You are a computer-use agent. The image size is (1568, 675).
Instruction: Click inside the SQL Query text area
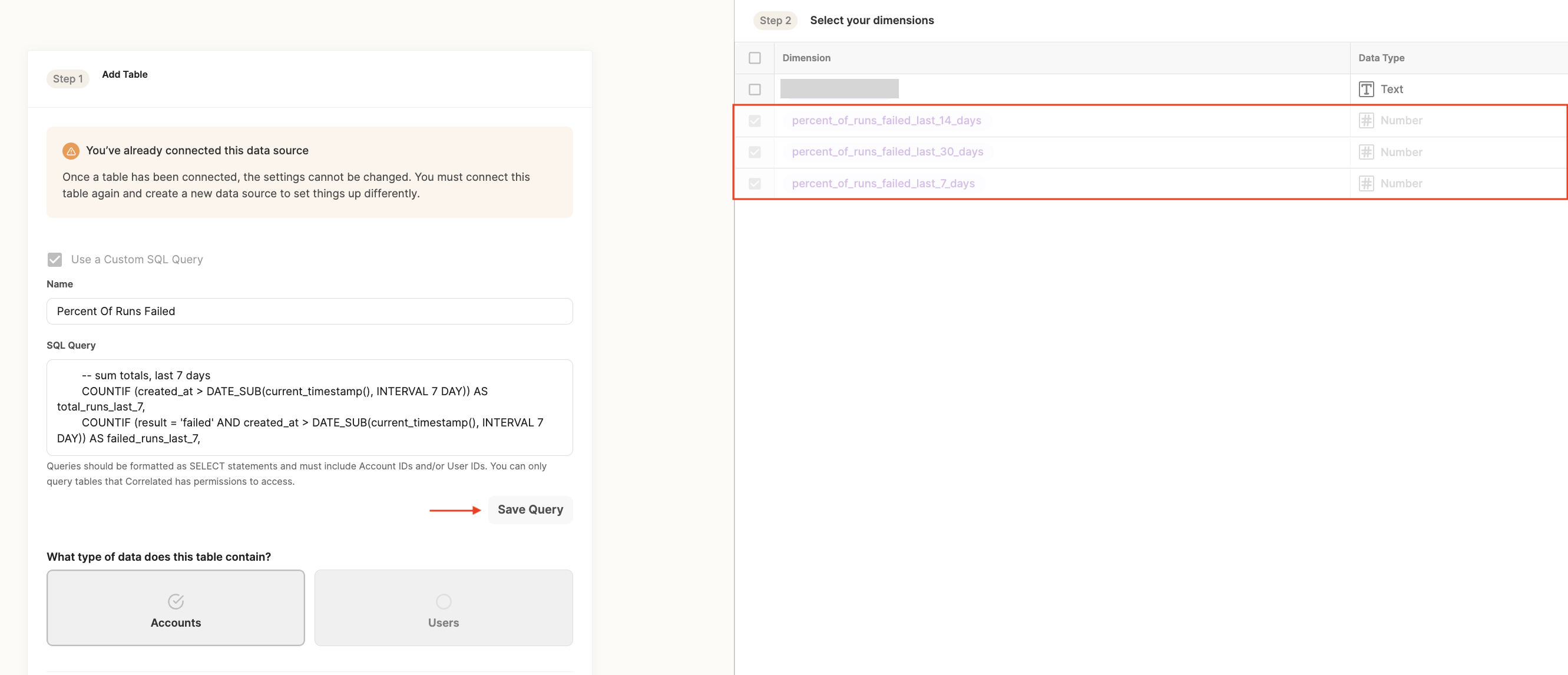(309, 407)
